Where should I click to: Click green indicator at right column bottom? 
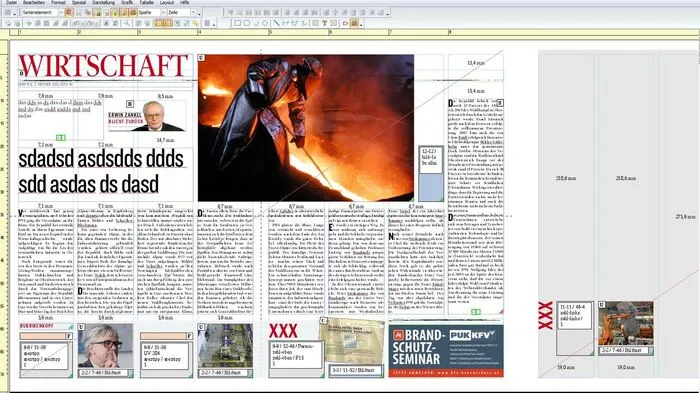pyautogui.click(x=476, y=312)
